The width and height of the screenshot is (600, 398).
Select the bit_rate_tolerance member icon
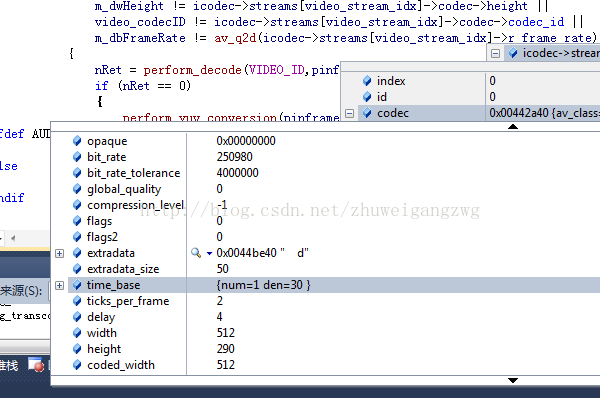click(x=77, y=173)
